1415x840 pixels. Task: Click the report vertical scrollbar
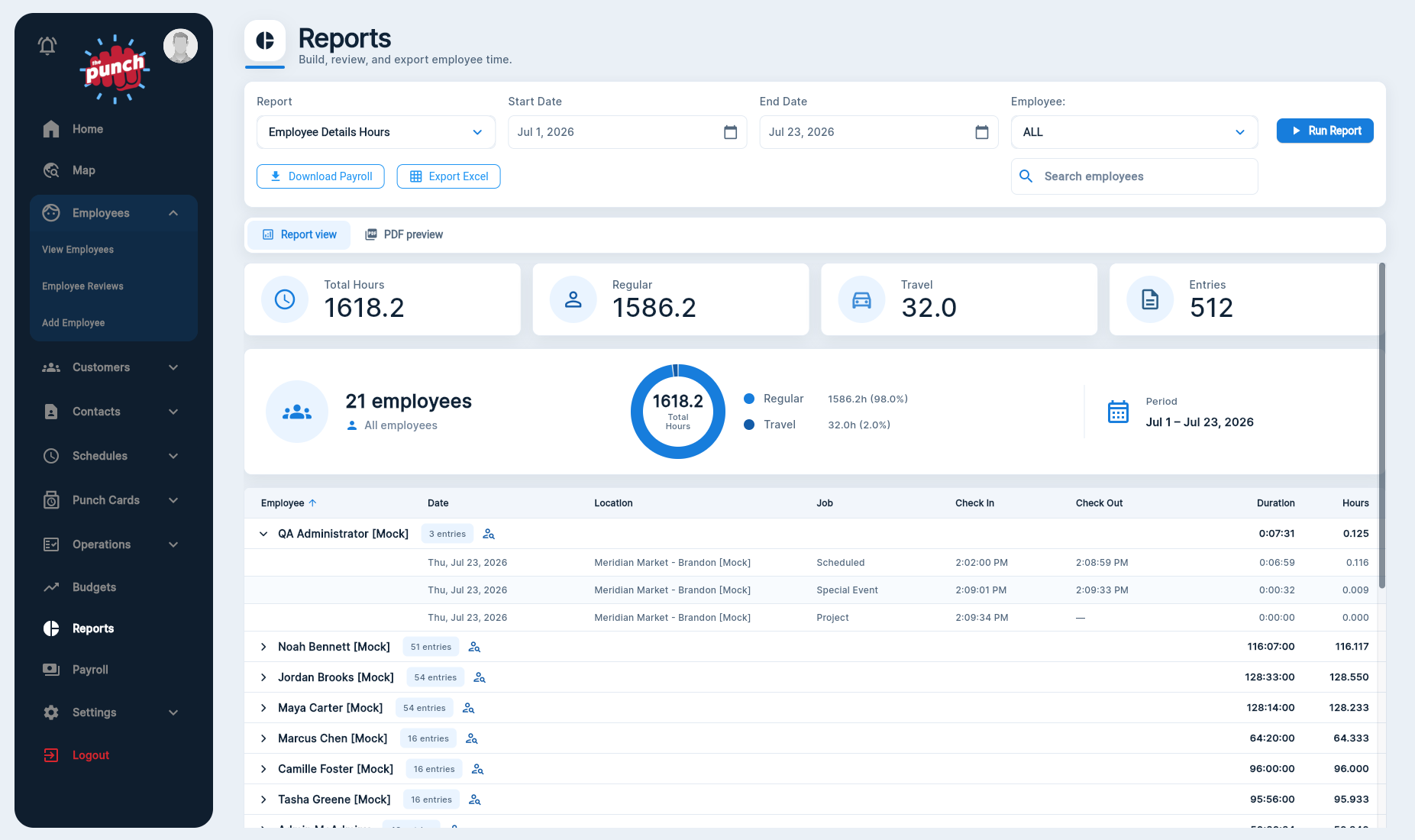point(1382,425)
